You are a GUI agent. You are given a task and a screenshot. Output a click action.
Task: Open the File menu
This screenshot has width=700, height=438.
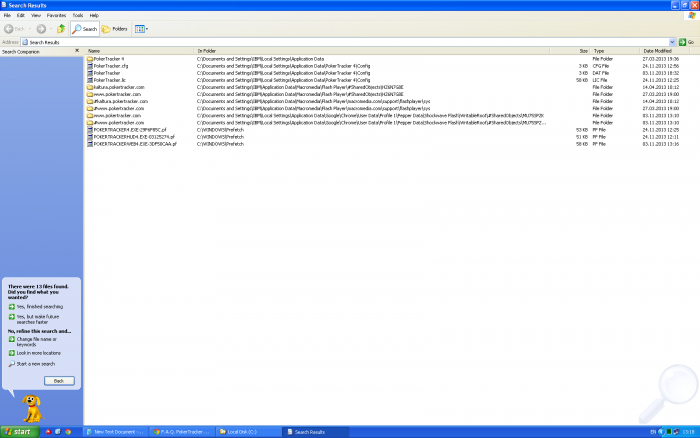click(7, 15)
